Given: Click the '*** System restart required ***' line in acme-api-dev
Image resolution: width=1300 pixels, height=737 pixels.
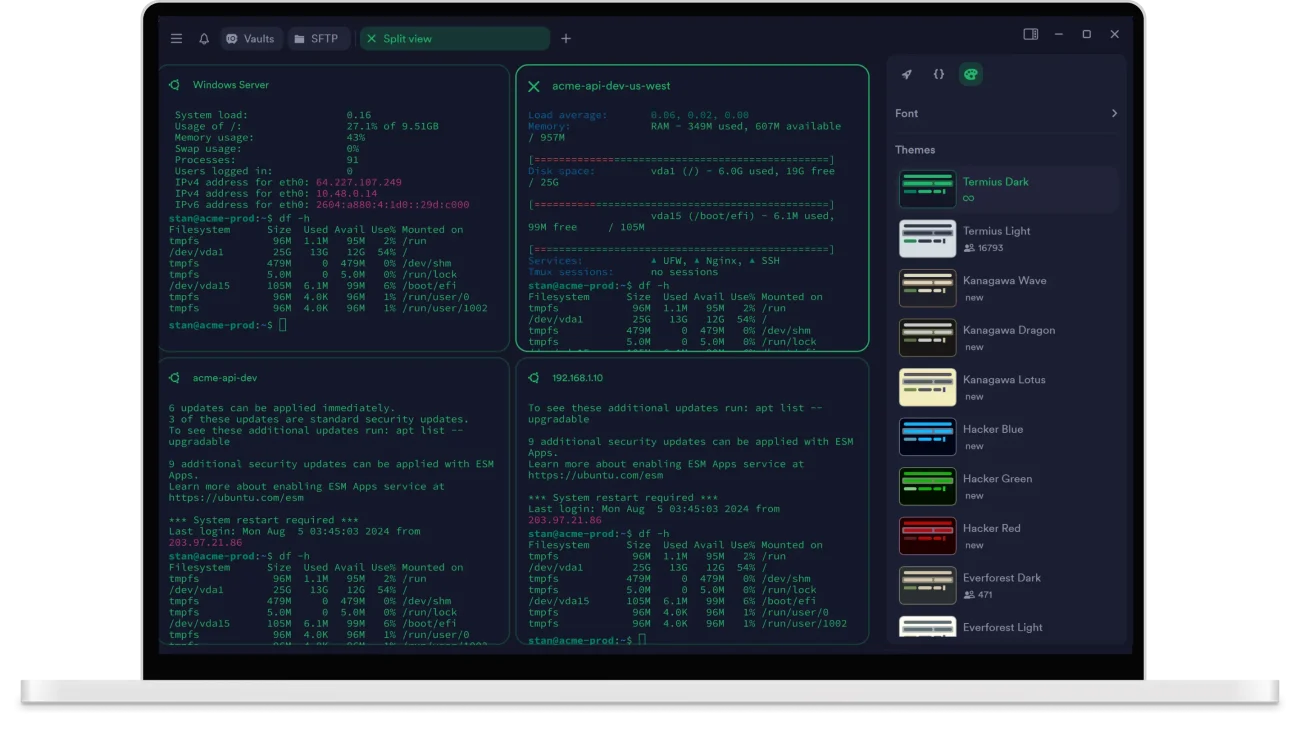Looking at the screenshot, I should tap(264, 520).
